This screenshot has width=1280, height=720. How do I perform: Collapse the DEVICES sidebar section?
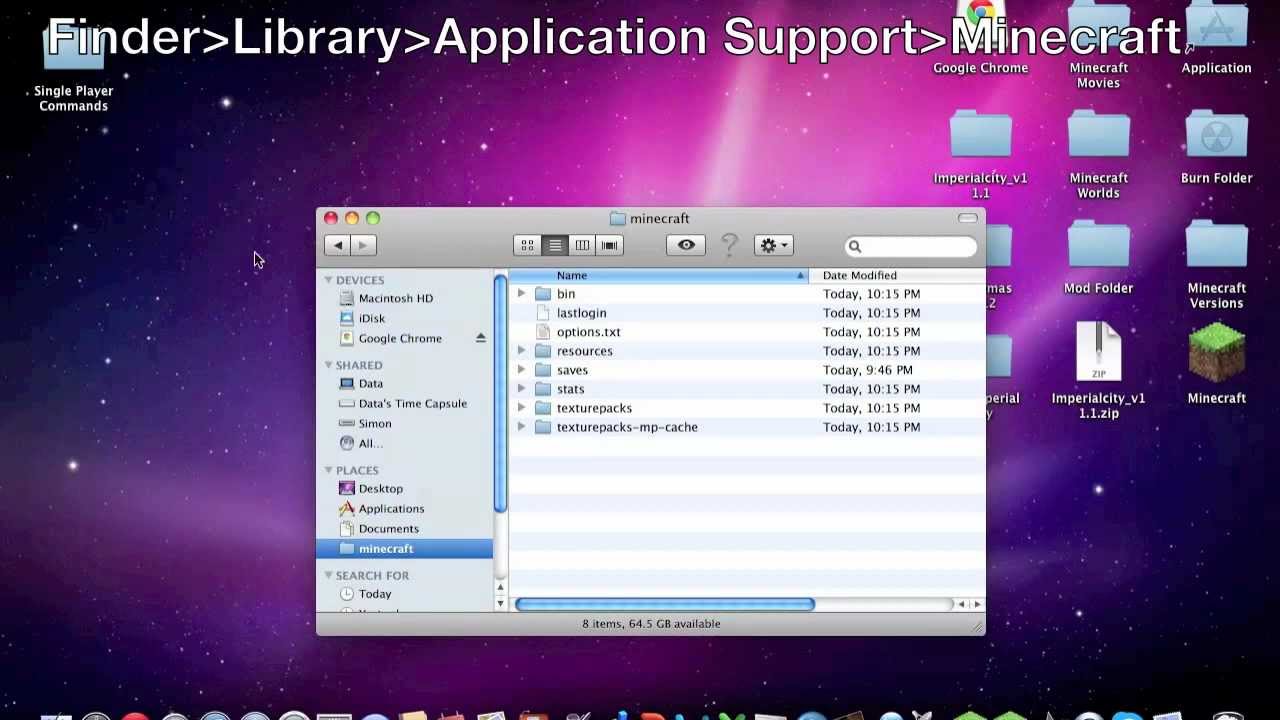[328, 280]
